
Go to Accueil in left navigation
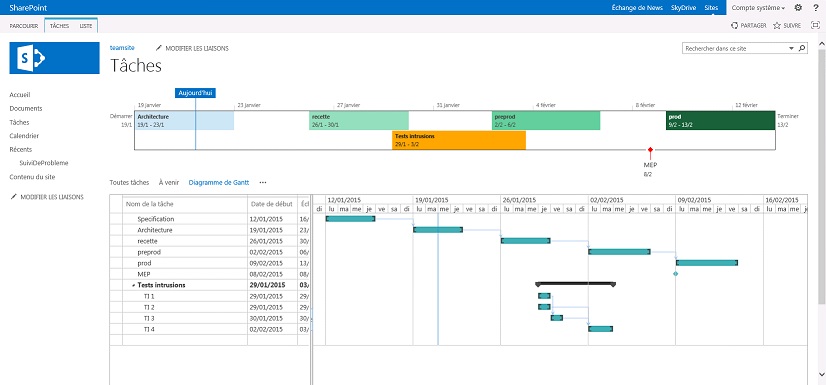tap(20, 95)
